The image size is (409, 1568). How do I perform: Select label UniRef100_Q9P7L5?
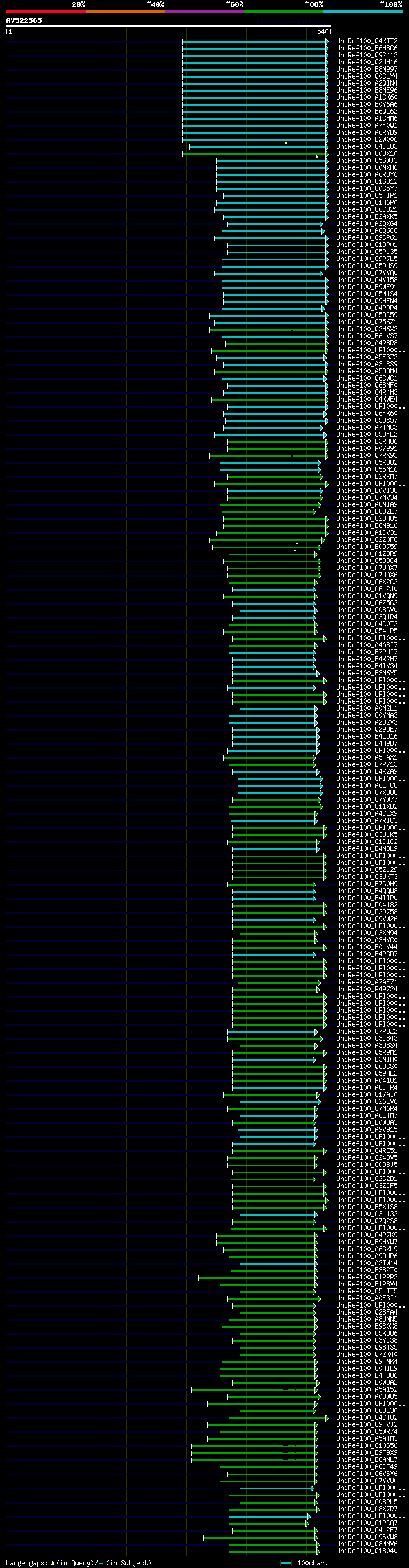point(367,259)
